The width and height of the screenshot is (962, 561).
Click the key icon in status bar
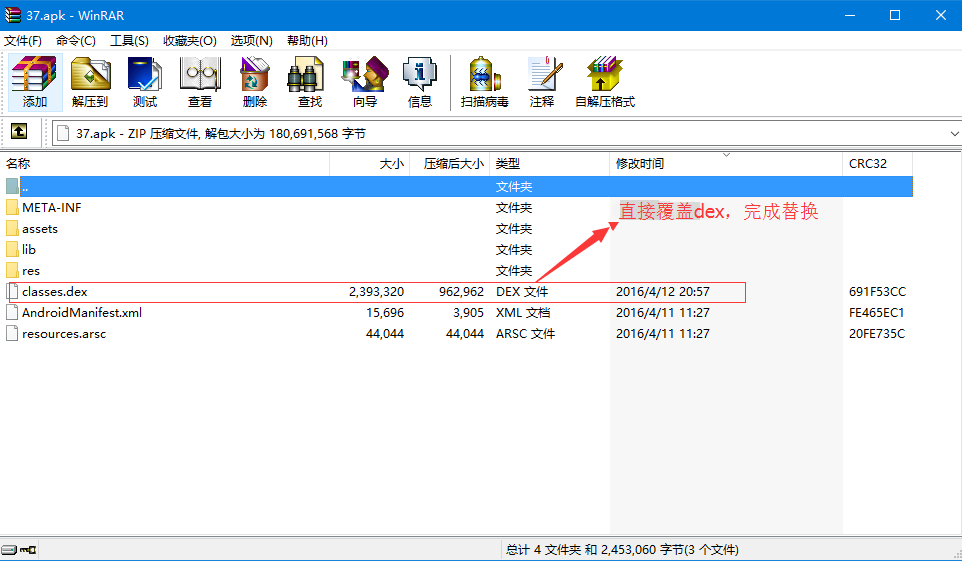(x=28, y=549)
